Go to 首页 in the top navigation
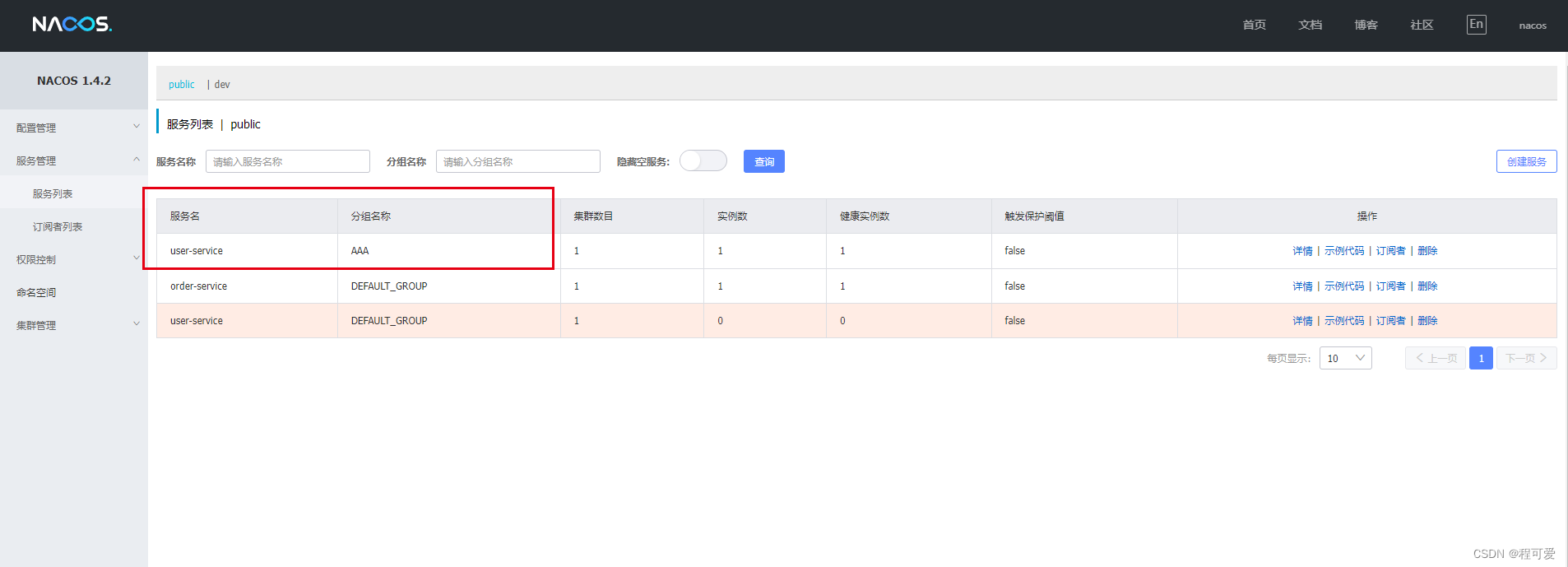Image resolution: width=1568 pixels, height=567 pixels. [1254, 25]
